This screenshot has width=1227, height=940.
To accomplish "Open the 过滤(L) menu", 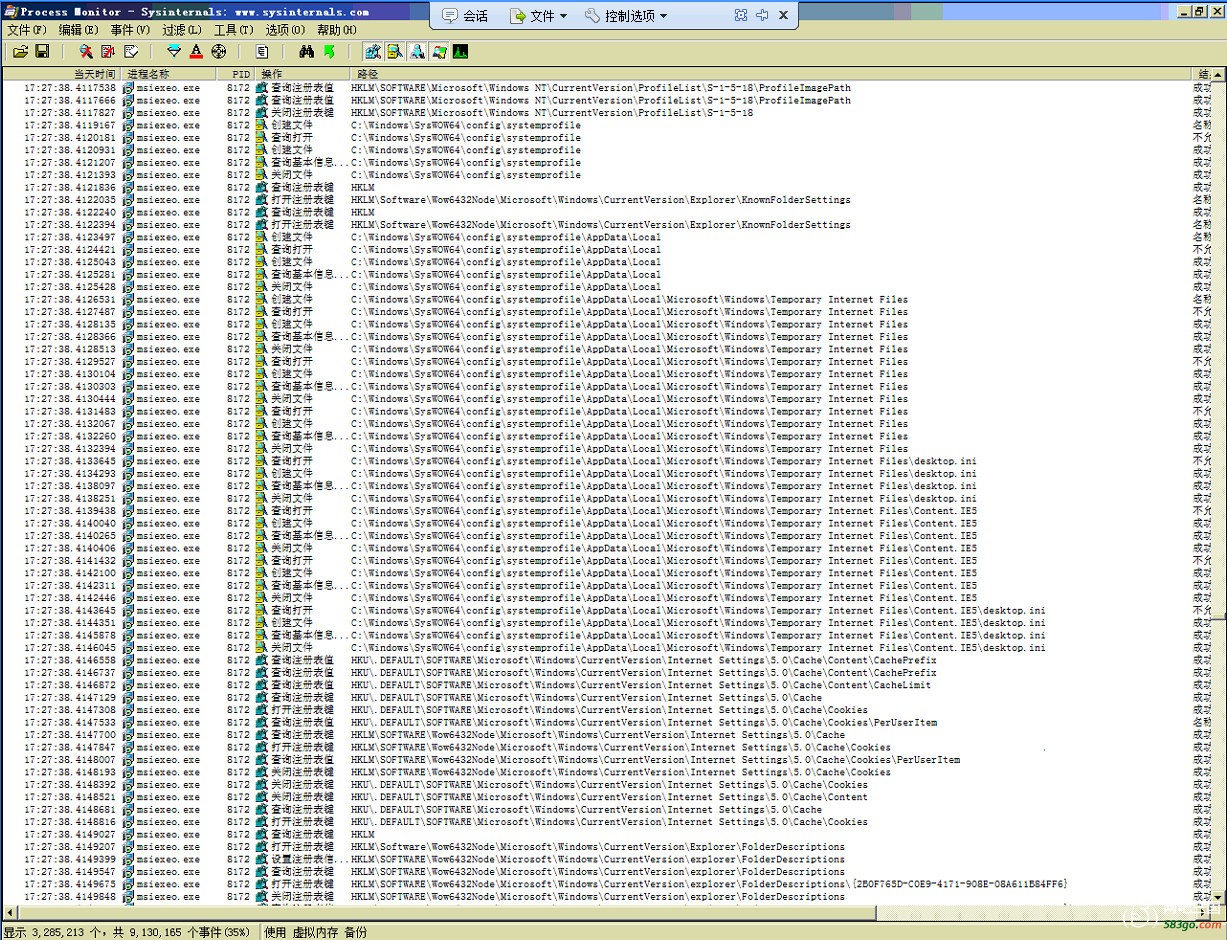I will coord(182,30).
